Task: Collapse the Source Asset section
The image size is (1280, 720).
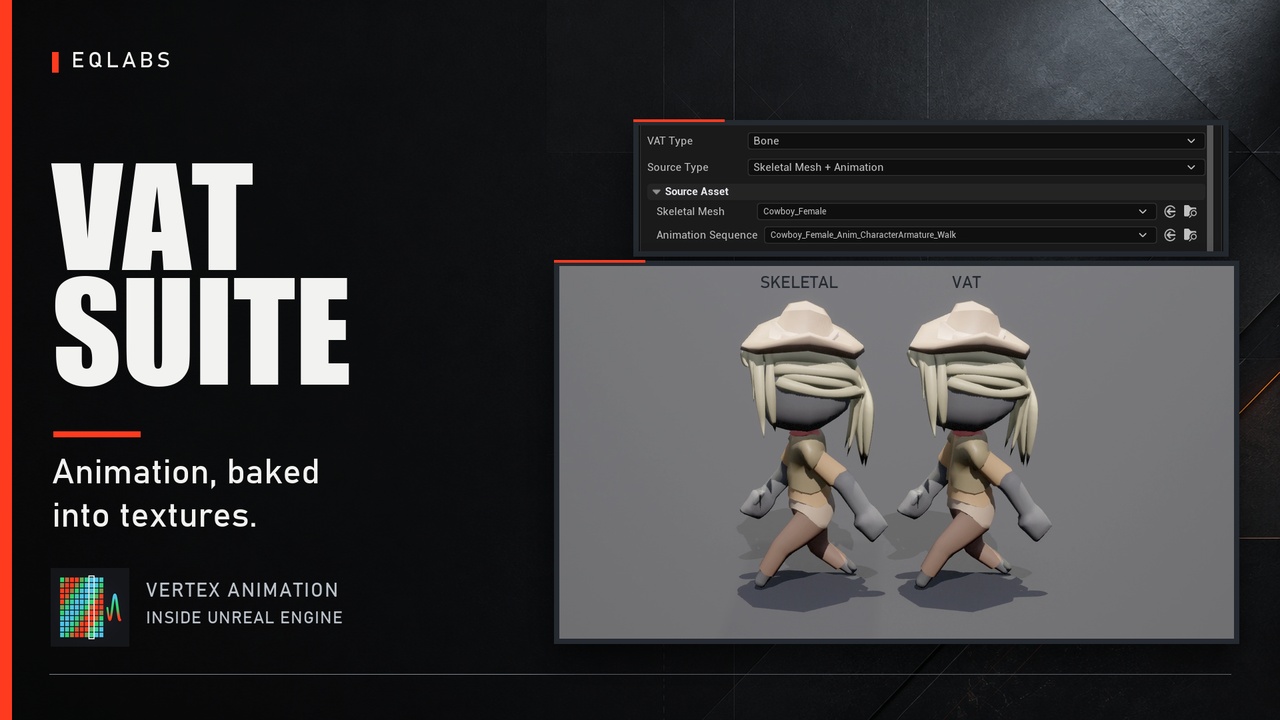Action: click(656, 191)
